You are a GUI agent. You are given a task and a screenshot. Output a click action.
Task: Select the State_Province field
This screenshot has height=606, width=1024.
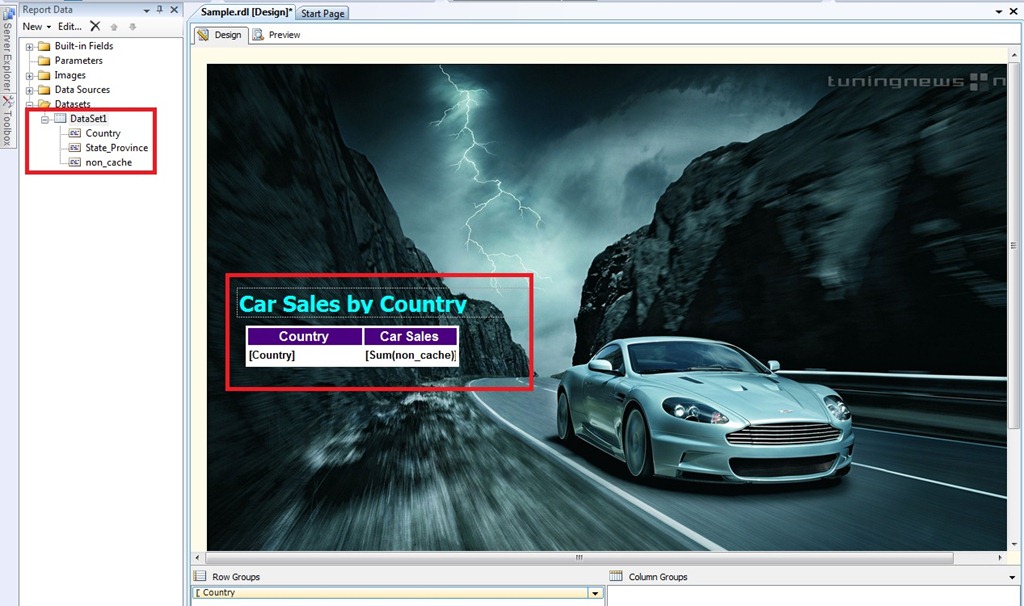tap(117, 148)
